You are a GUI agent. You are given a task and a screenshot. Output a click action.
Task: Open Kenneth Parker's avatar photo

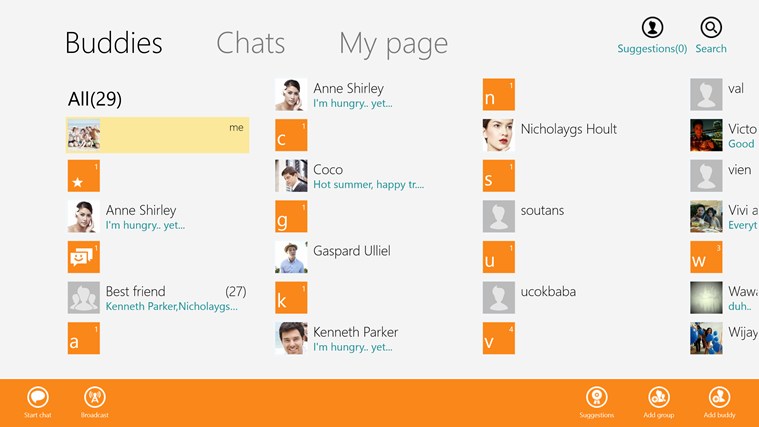[x=291, y=338]
